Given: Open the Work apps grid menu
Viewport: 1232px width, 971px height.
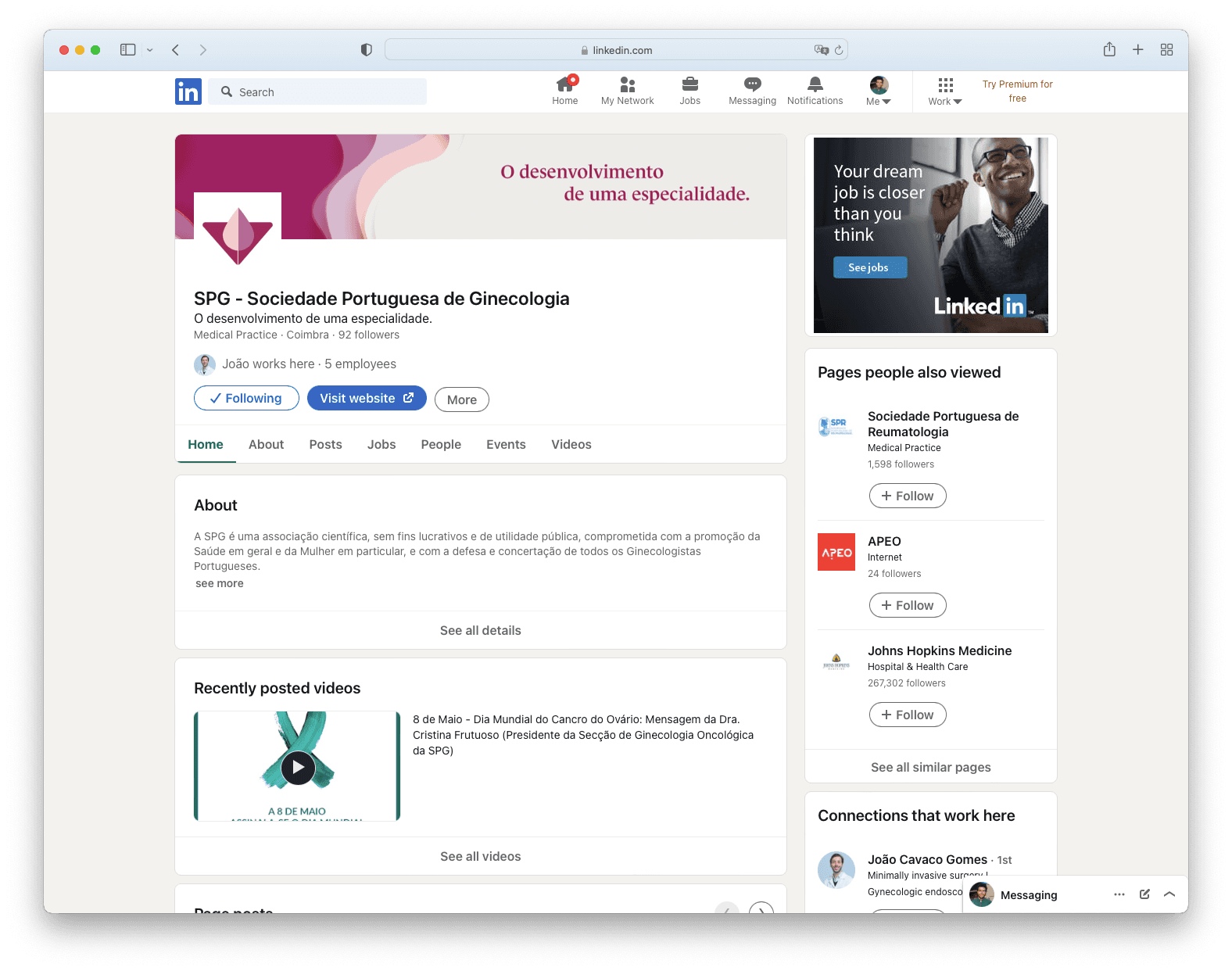Looking at the screenshot, I should pyautogui.click(x=945, y=91).
